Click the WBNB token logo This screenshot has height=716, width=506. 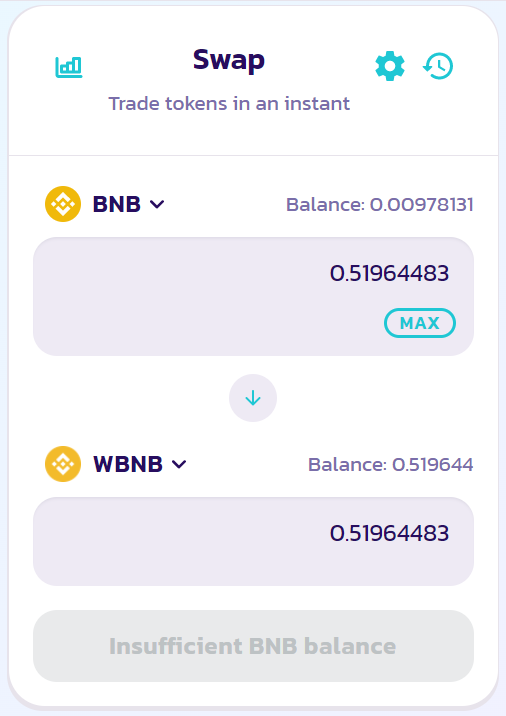coord(63,464)
